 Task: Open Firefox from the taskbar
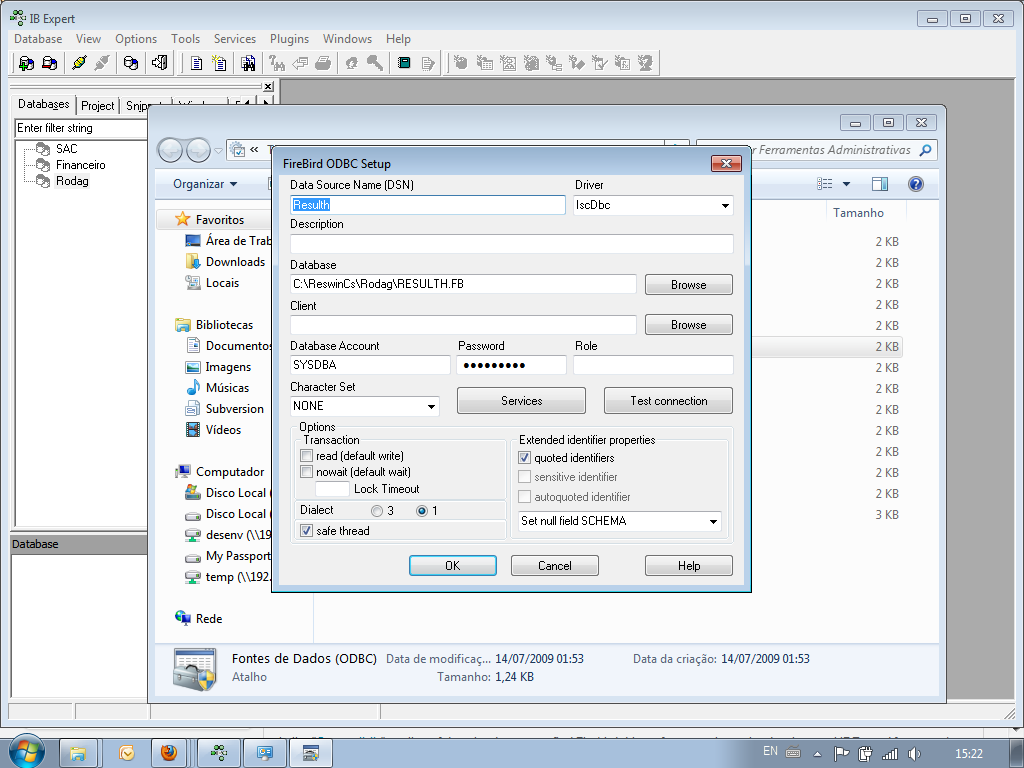(x=169, y=752)
